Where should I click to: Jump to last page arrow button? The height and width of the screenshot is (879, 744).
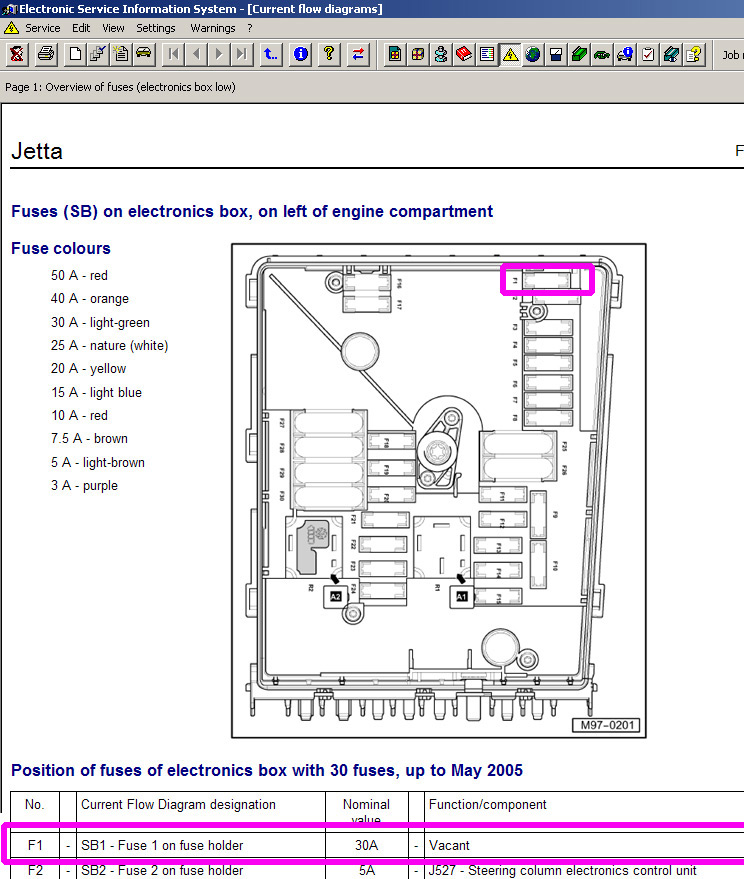pyautogui.click(x=242, y=54)
